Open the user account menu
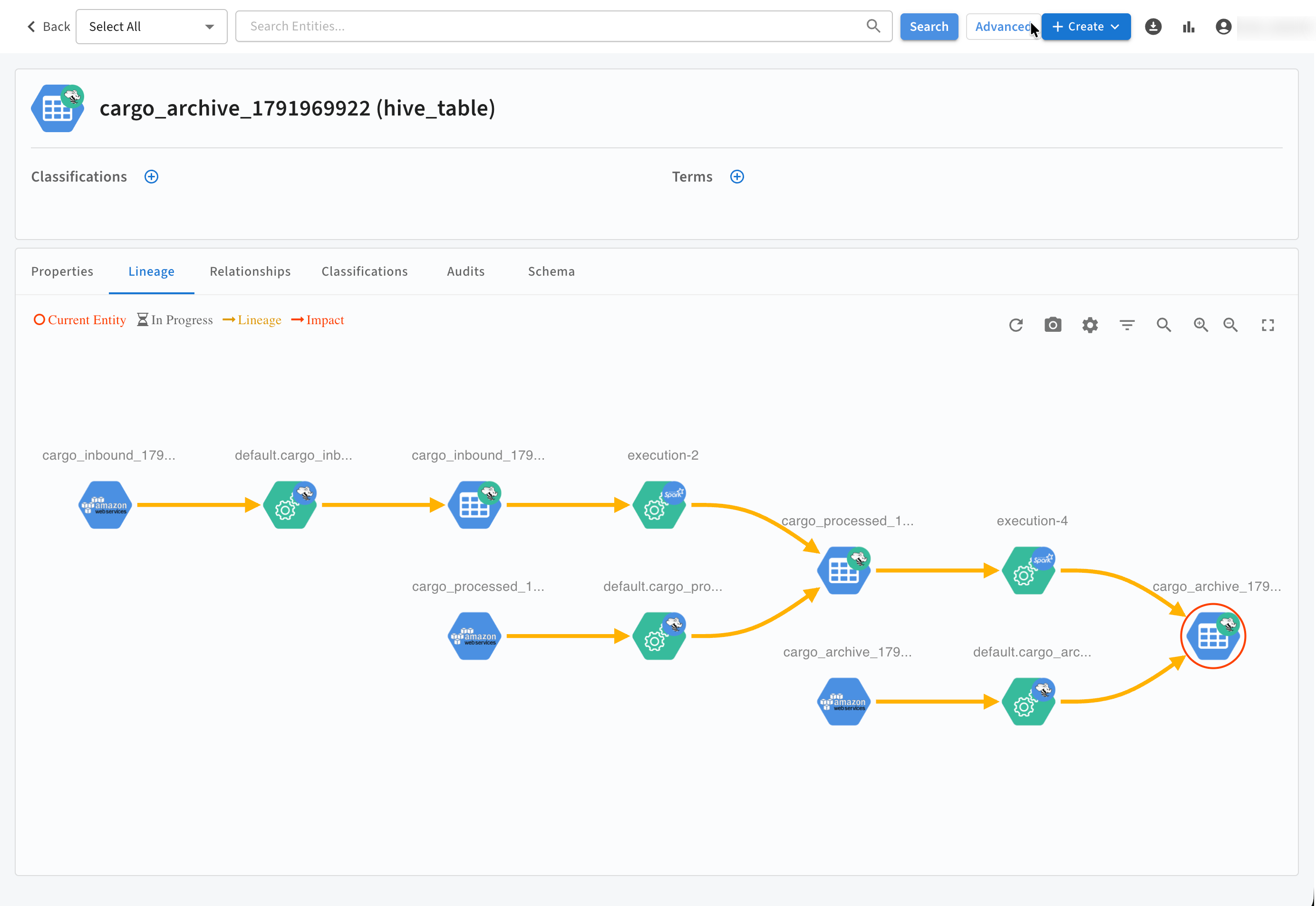 point(1223,27)
